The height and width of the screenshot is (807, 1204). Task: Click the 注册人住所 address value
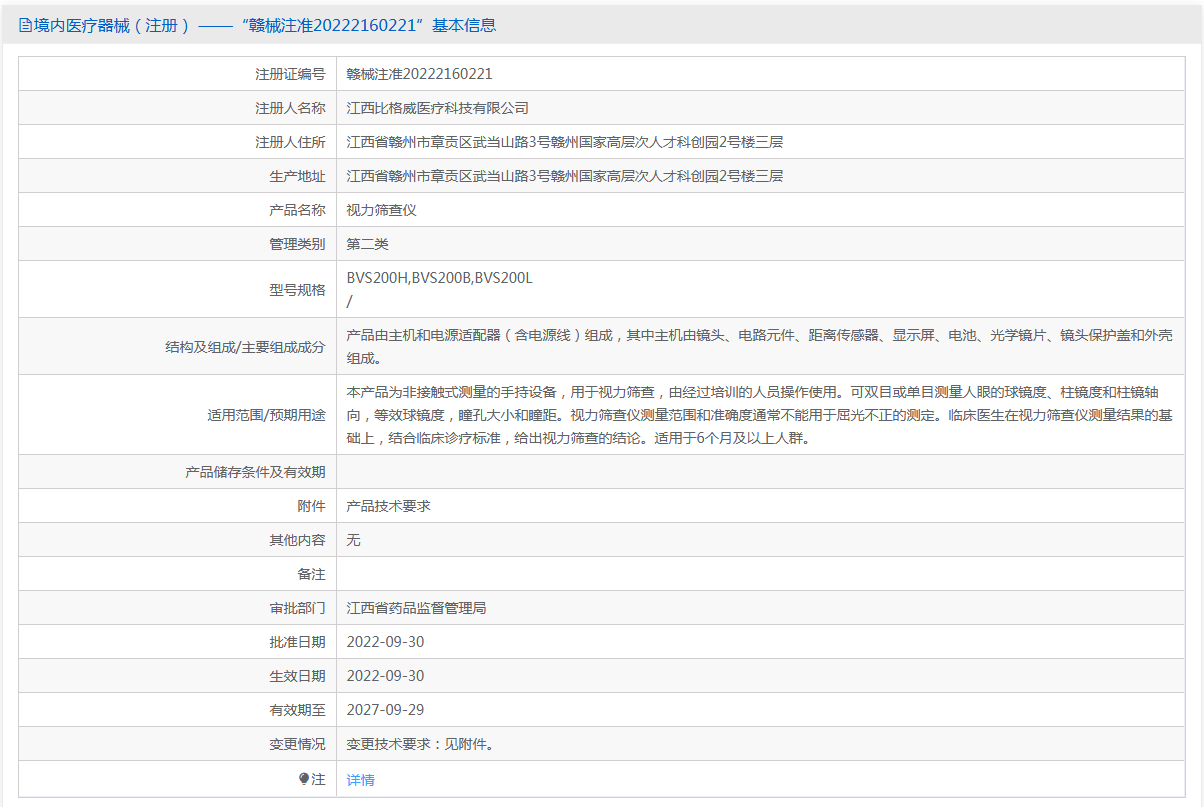564,142
